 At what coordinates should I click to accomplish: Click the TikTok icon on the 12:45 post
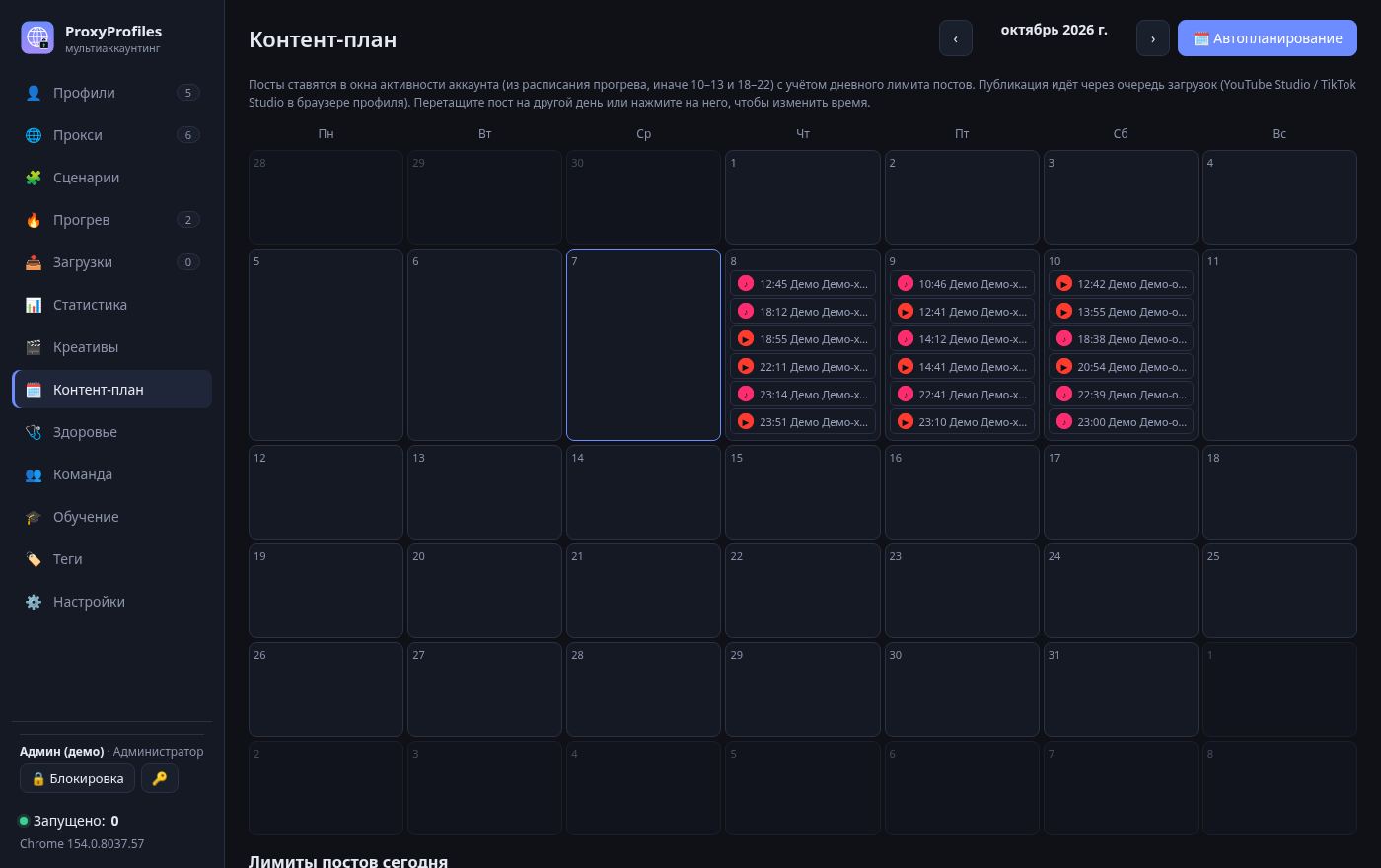point(746,283)
